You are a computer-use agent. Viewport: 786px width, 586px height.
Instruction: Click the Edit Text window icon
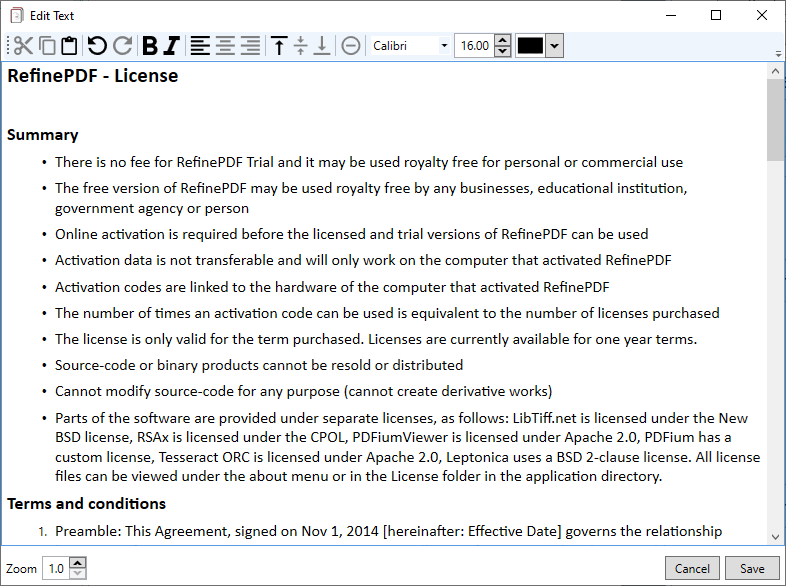point(17,16)
